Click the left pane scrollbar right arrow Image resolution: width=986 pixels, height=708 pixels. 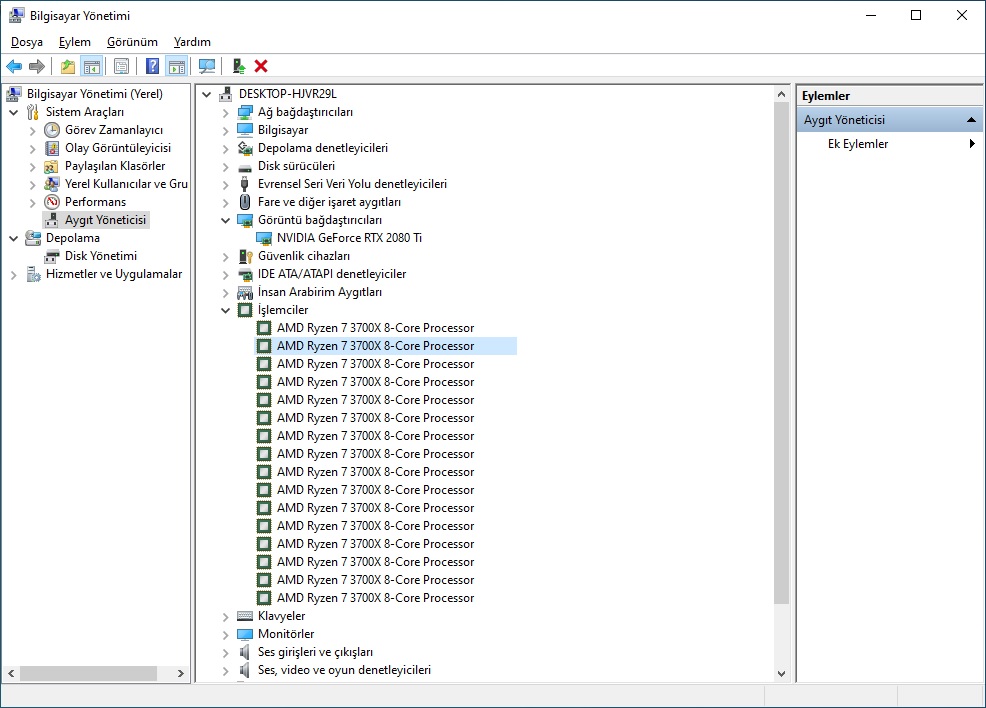click(x=180, y=673)
